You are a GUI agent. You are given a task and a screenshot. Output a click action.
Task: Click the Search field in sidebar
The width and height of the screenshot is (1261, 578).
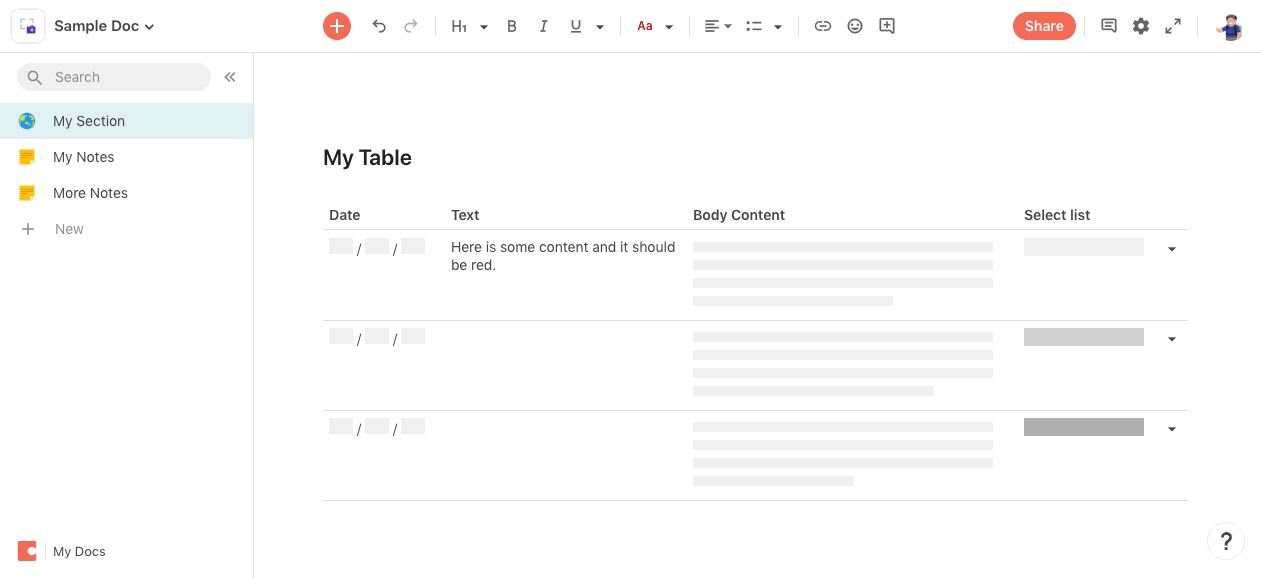(114, 77)
